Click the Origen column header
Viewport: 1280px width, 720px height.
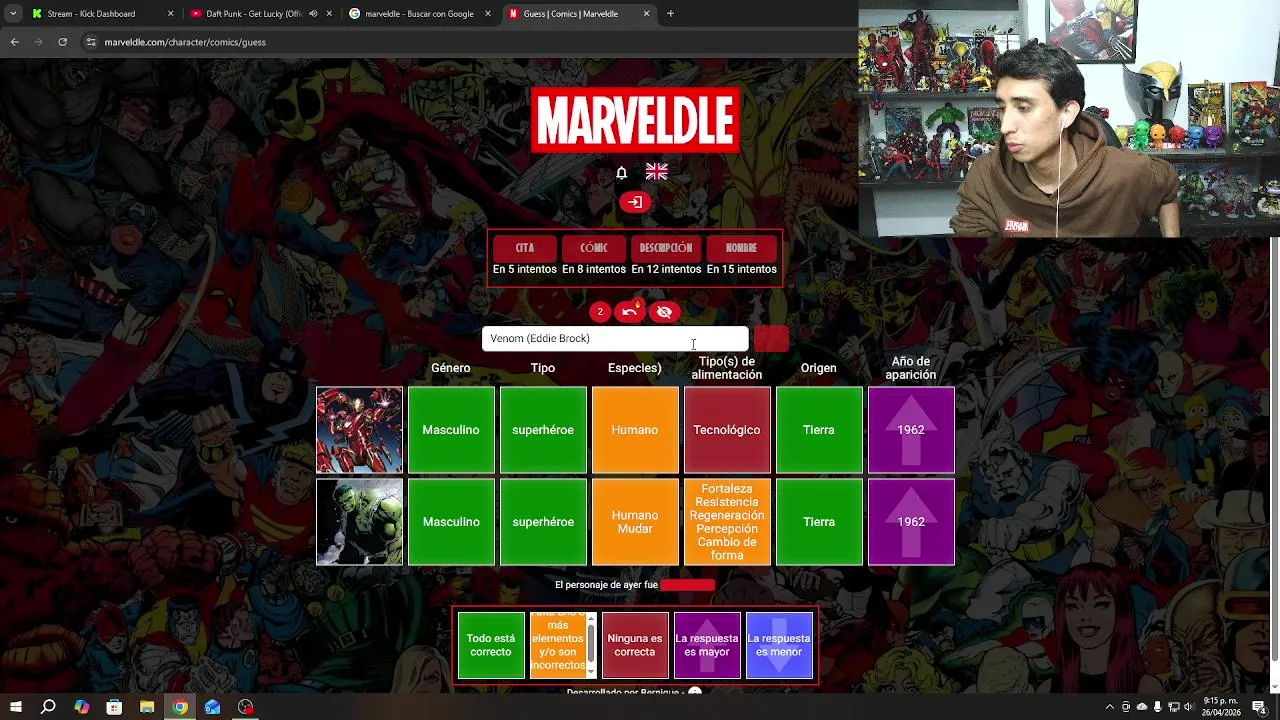[819, 368]
